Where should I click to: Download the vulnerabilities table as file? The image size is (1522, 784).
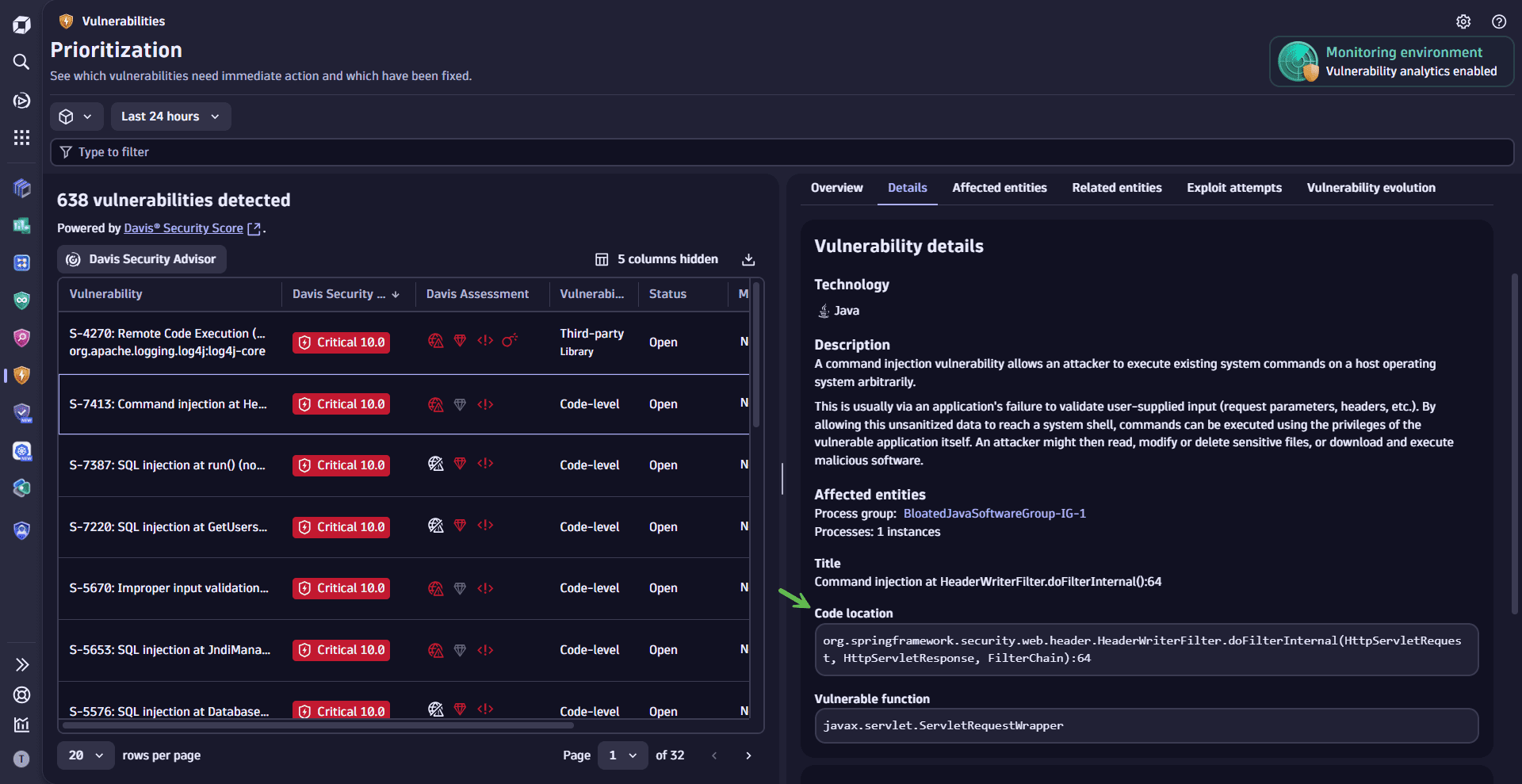click(x=748, y=259)
